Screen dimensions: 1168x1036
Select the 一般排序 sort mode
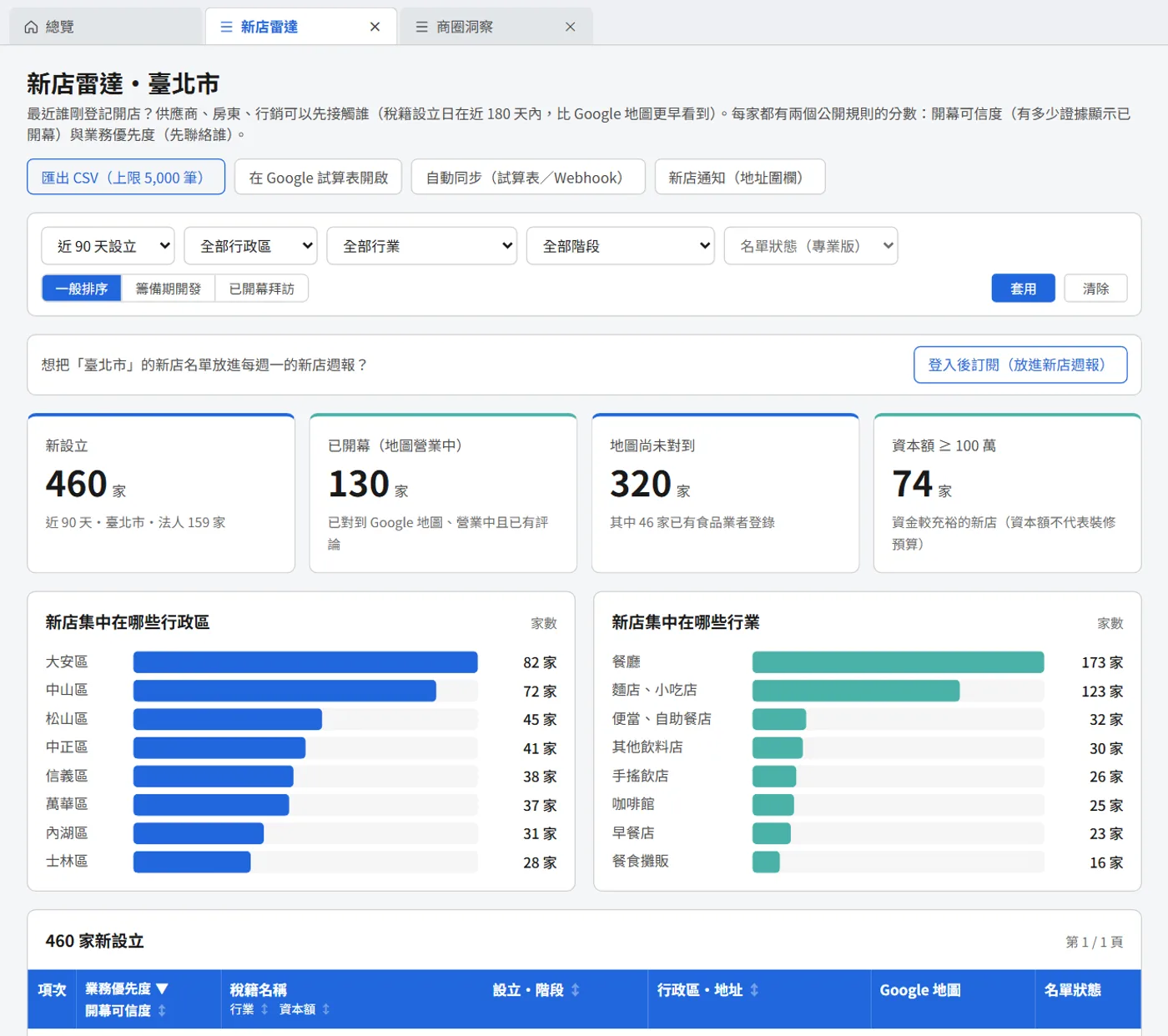pos(82,289)
